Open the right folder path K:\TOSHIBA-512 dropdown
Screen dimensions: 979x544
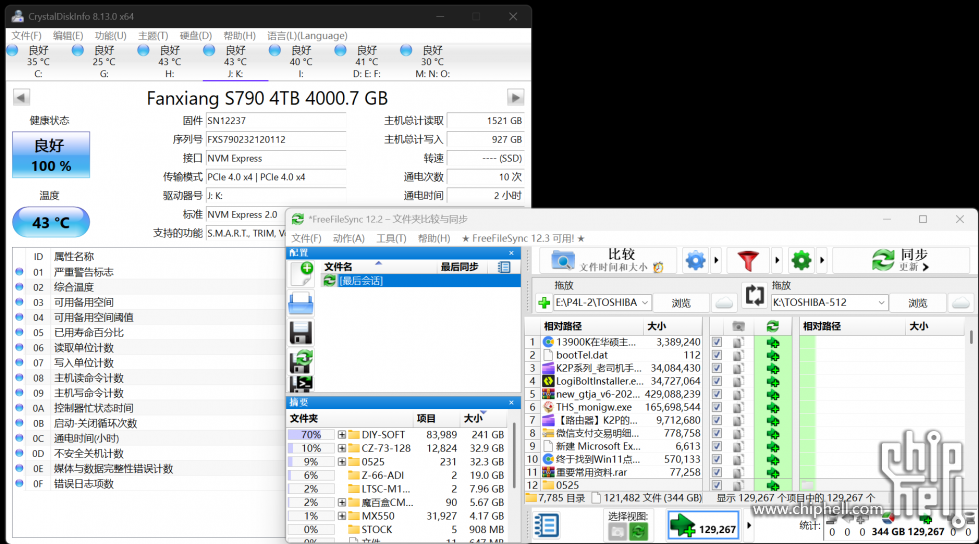tap(881, 303)
